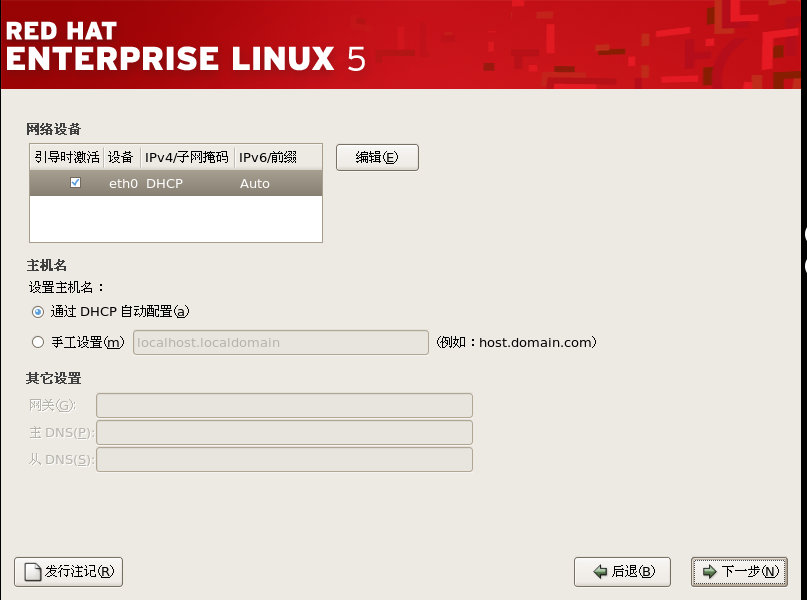Select the 手工设置 radio button

click(x=38, y=342)
